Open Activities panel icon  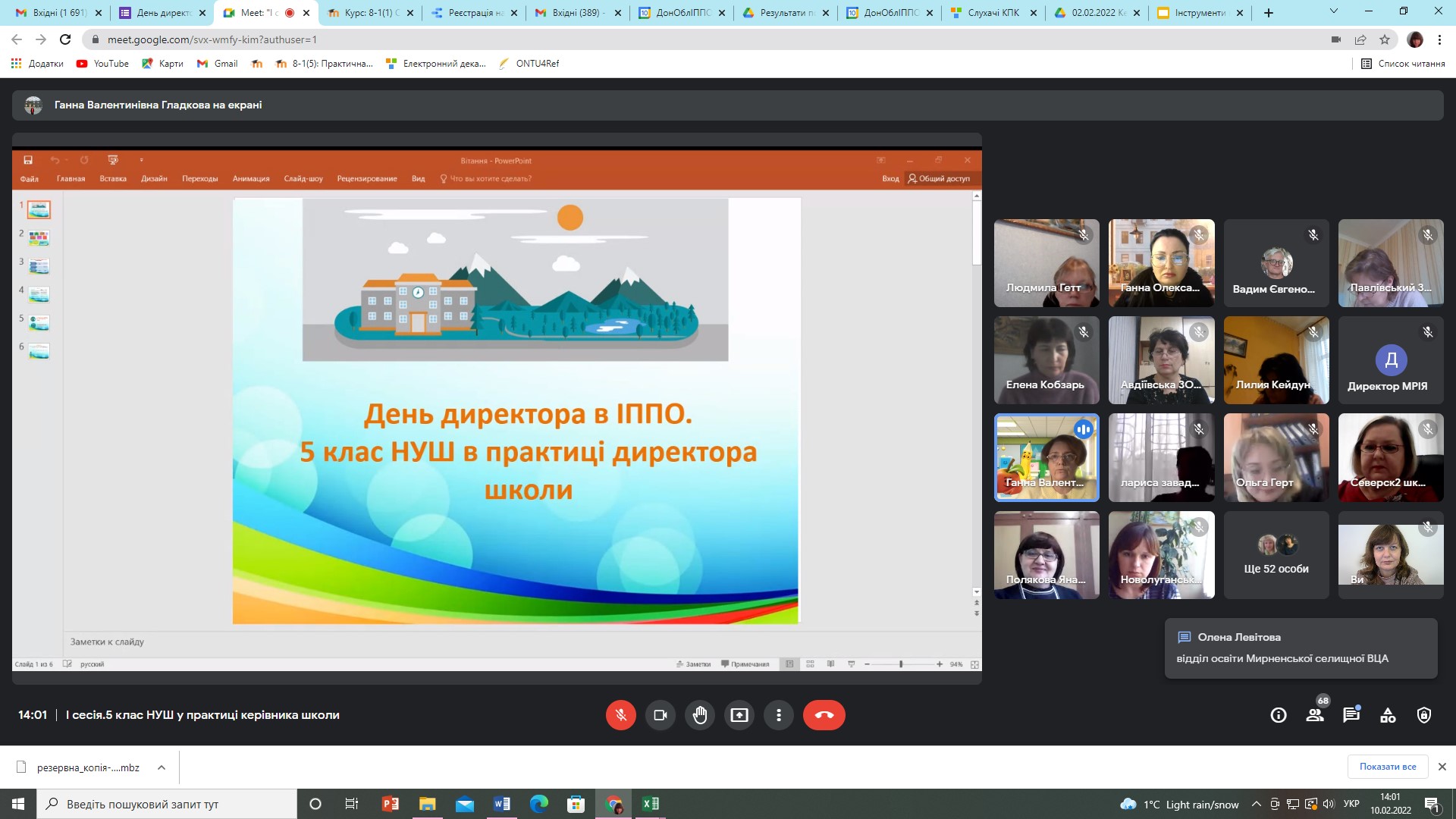[x=1388, y=715]
